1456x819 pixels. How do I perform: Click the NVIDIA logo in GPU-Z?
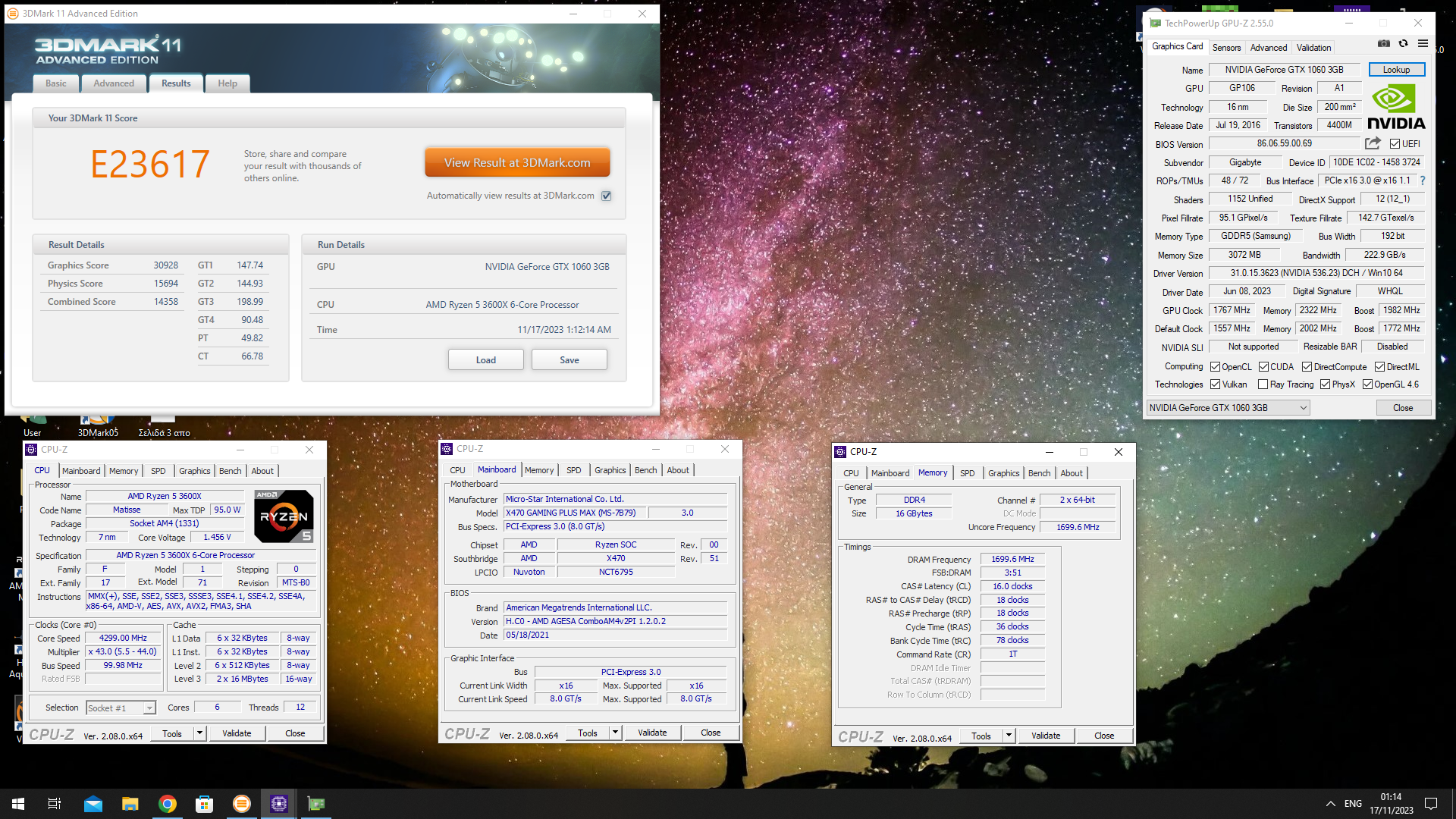(x=1396, y=107)
